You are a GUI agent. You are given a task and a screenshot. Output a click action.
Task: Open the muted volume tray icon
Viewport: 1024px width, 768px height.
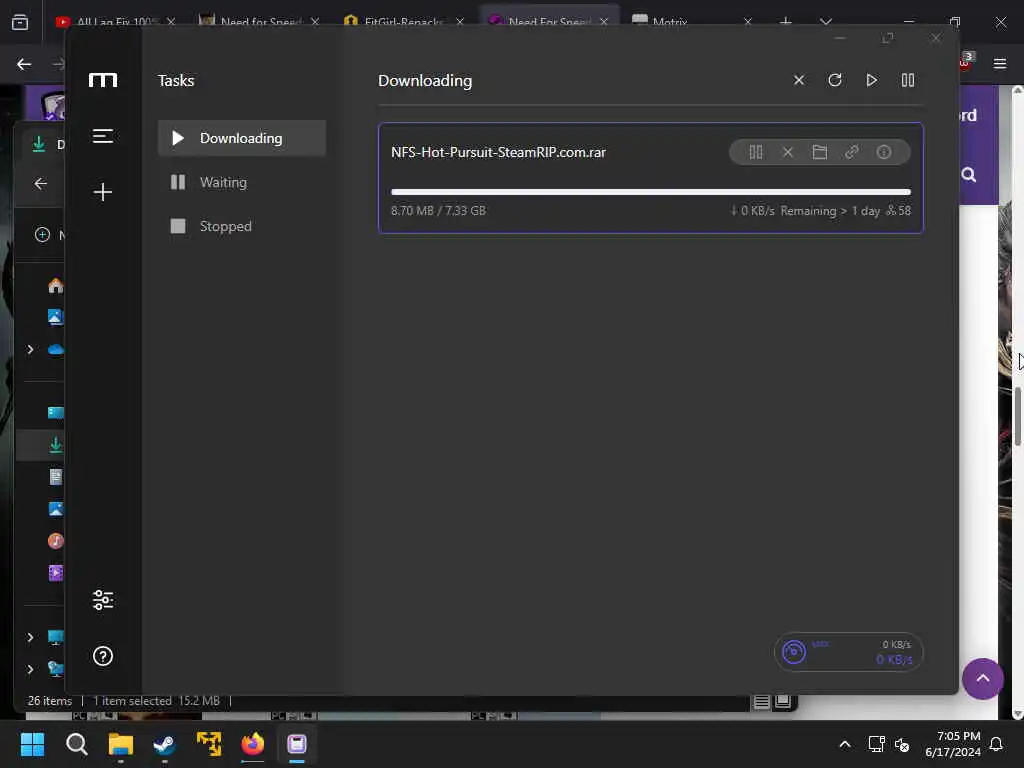[x=902, y=744]
